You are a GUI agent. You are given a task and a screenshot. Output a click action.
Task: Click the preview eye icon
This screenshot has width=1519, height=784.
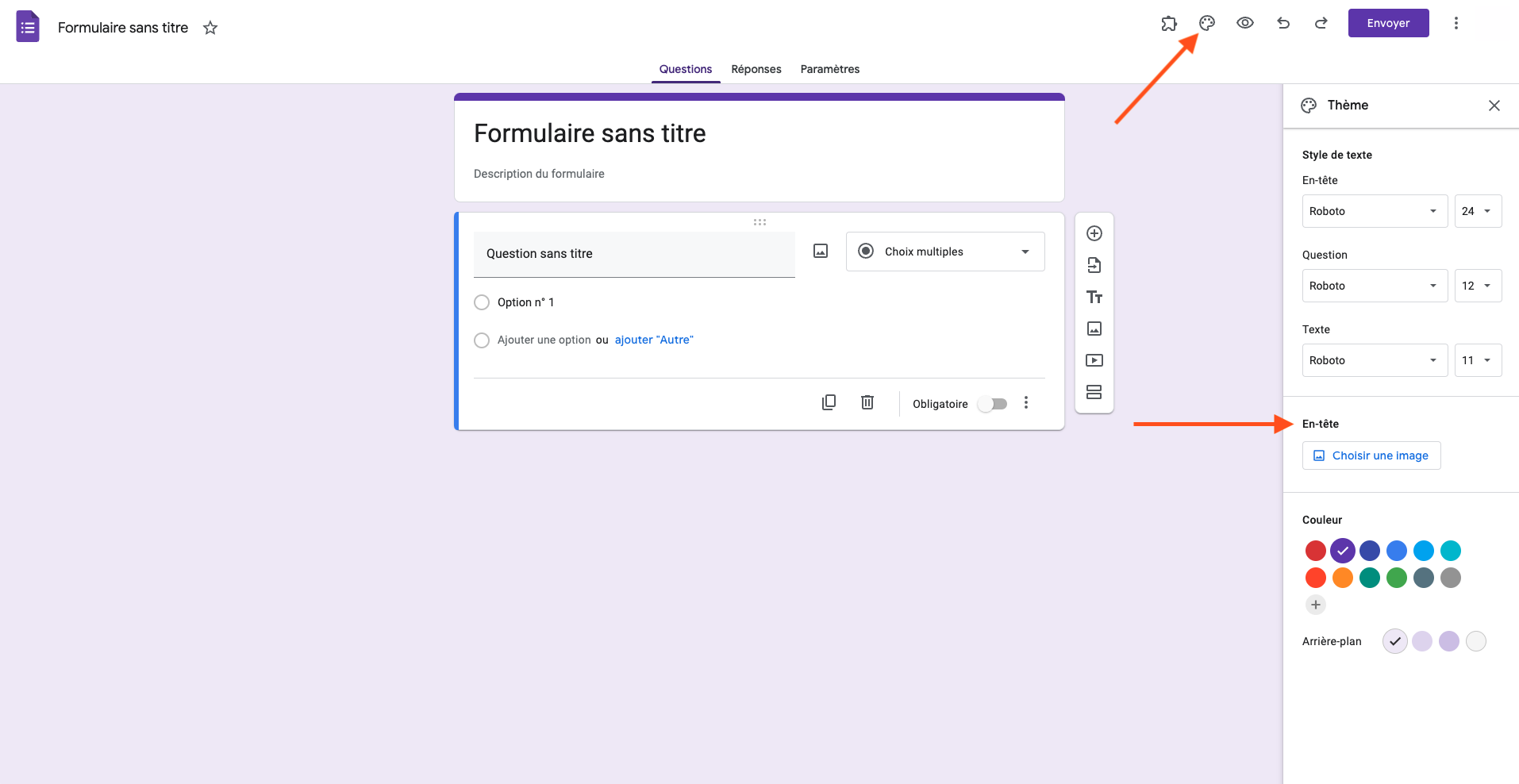pyautogui.click(x=1245, y=23)
